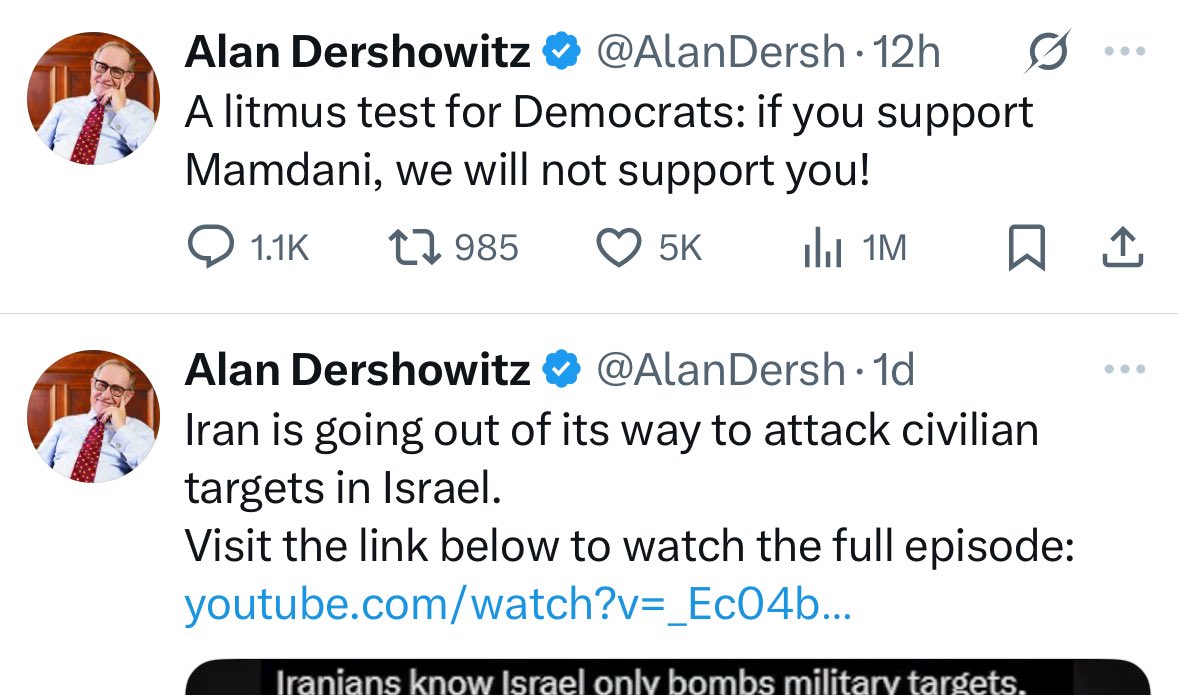Select @AlanDersh handle in second tweet

point(720,370)
